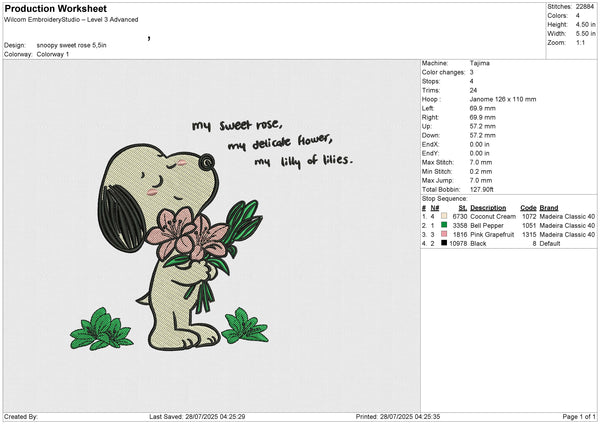This screenshot has width=600, height=424.
Task: Click the design name 'snoopy sweet rose 5,5in'
Action: click(x=72, y=45)
